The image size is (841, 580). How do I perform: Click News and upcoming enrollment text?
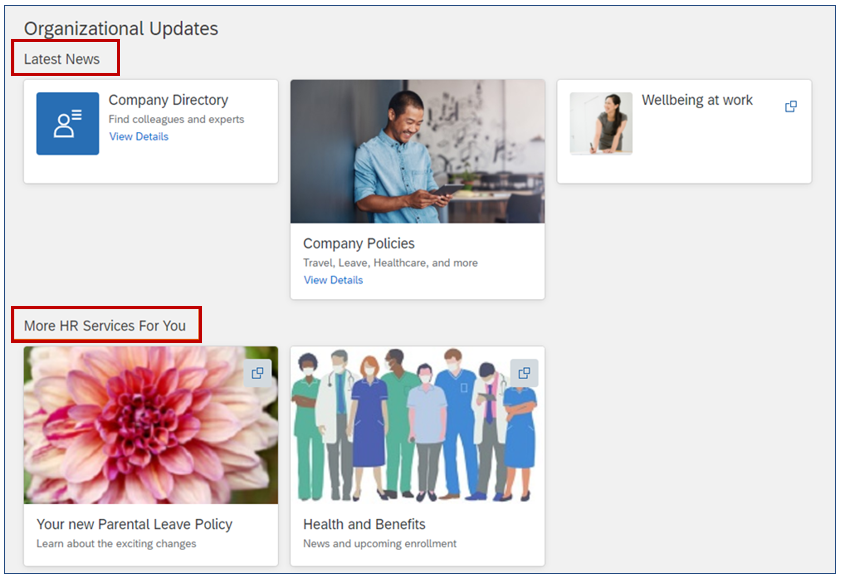379,543
